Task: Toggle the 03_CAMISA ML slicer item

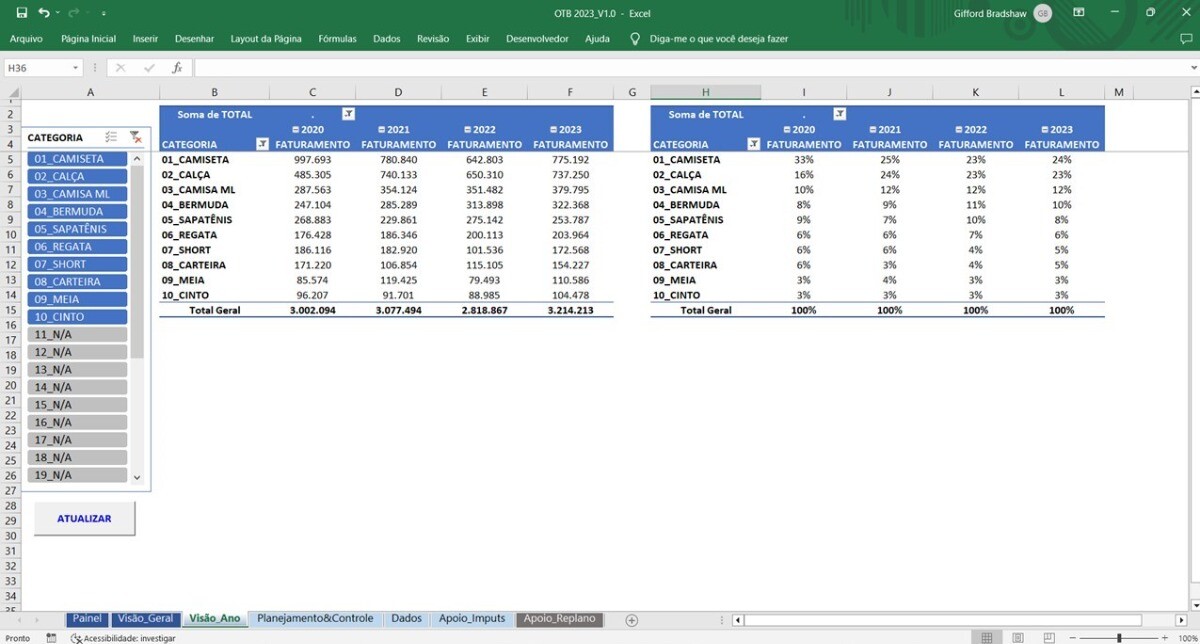Action: click(77, 194)
